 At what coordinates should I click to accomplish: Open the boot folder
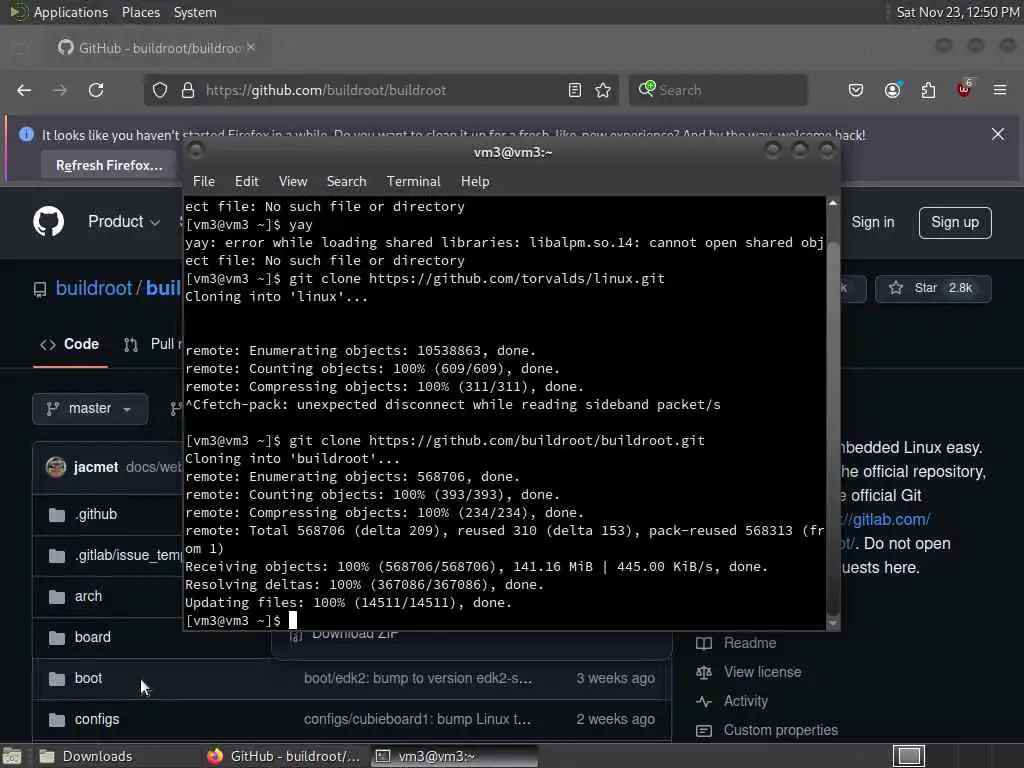point(88,678)
